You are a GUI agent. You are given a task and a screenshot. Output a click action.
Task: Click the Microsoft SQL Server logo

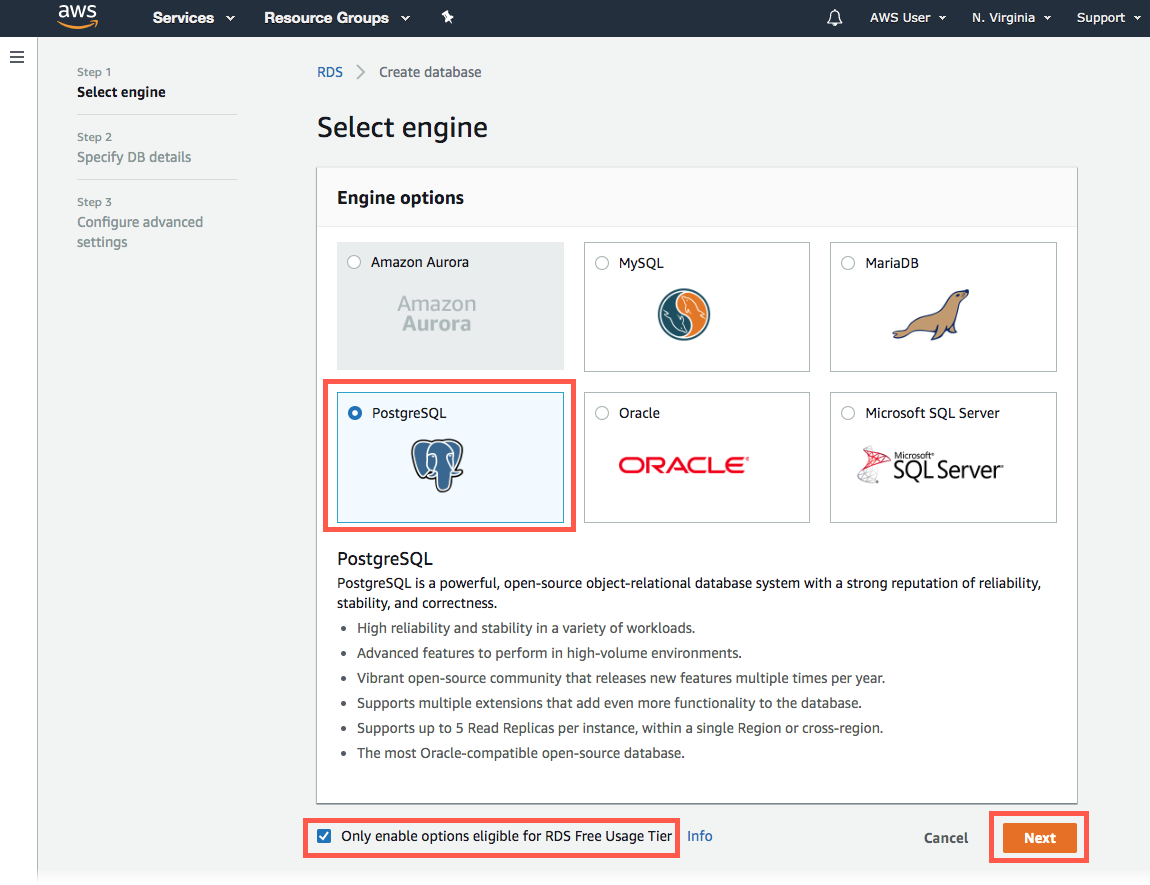point(930,466)
